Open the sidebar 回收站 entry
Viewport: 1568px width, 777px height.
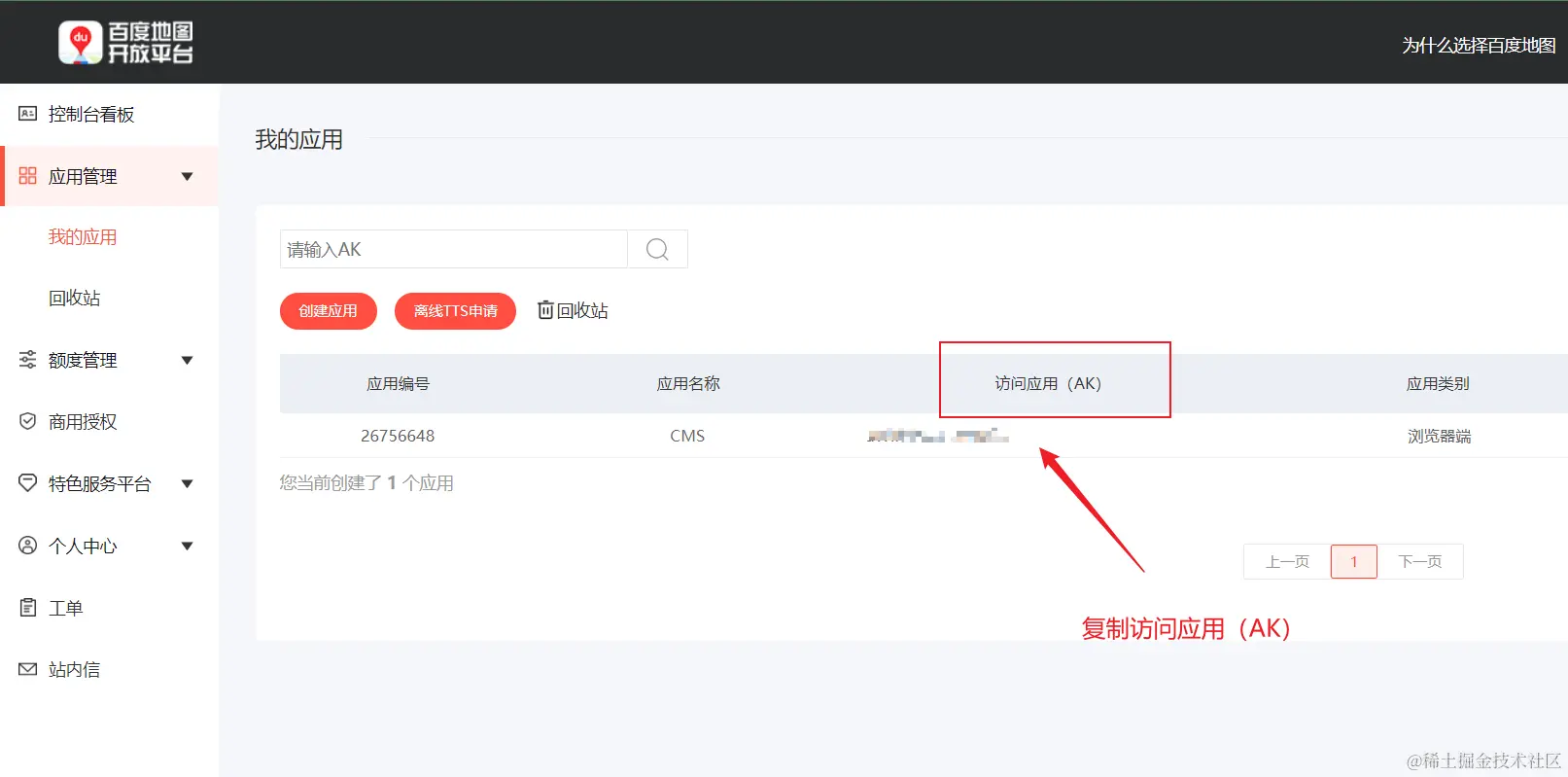click(x=75, y=298)
